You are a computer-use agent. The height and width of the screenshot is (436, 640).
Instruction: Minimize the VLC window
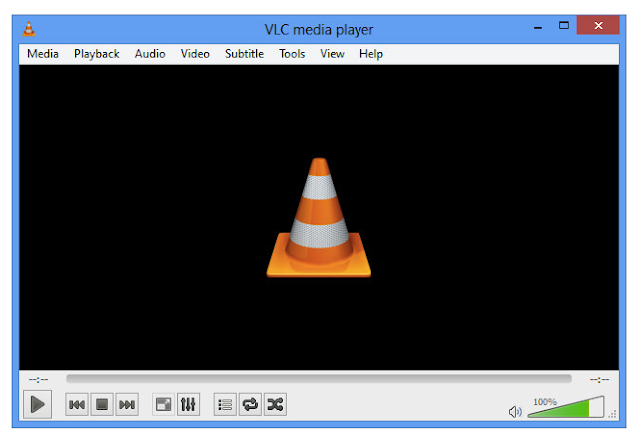coord(538,27)
